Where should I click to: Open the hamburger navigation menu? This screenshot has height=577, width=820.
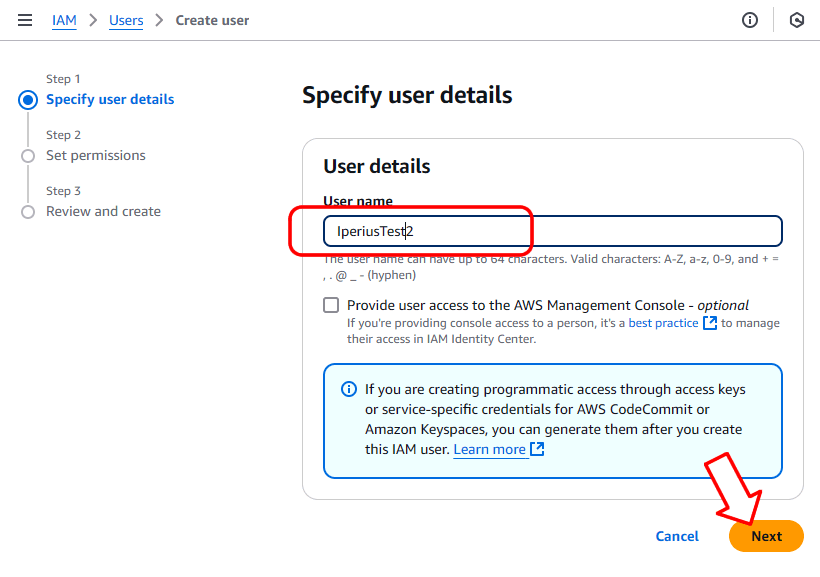click(x=25, y=20)
